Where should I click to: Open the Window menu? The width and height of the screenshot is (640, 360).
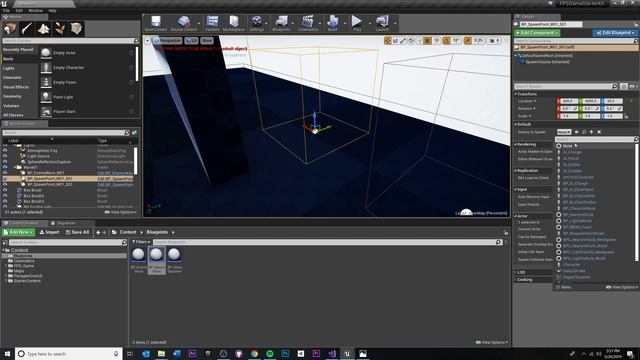point(36,11)
